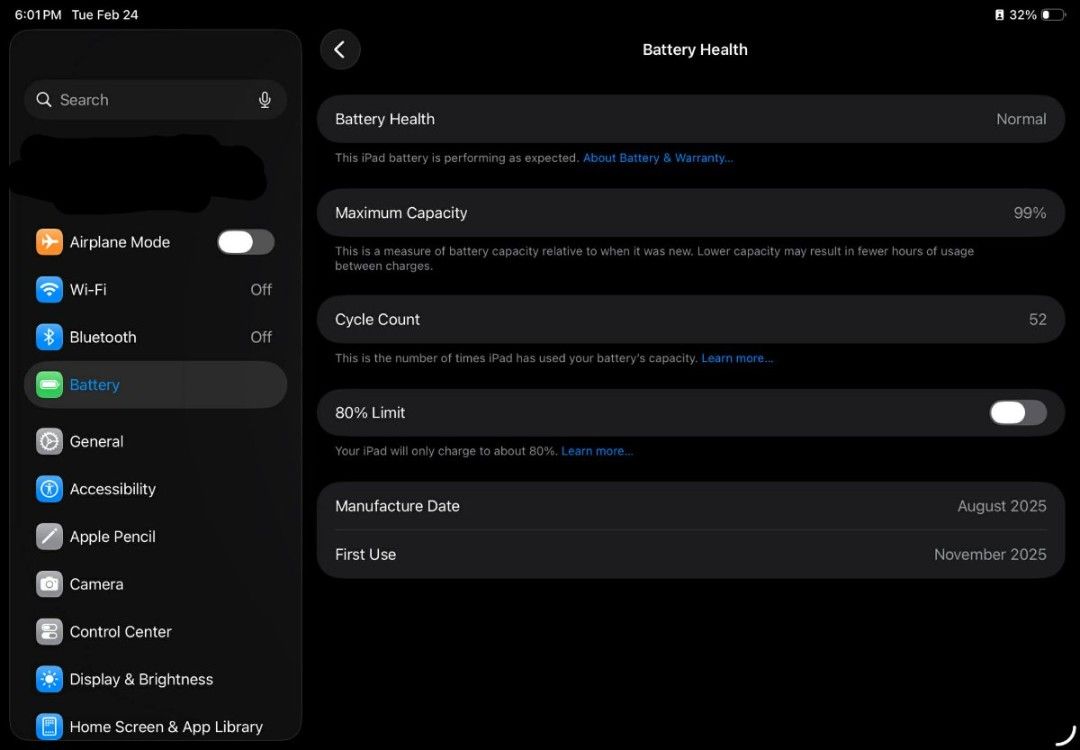Tap the Display & Brightness icon
Viewport: 1080px width, 750px height.
[49, 679]
